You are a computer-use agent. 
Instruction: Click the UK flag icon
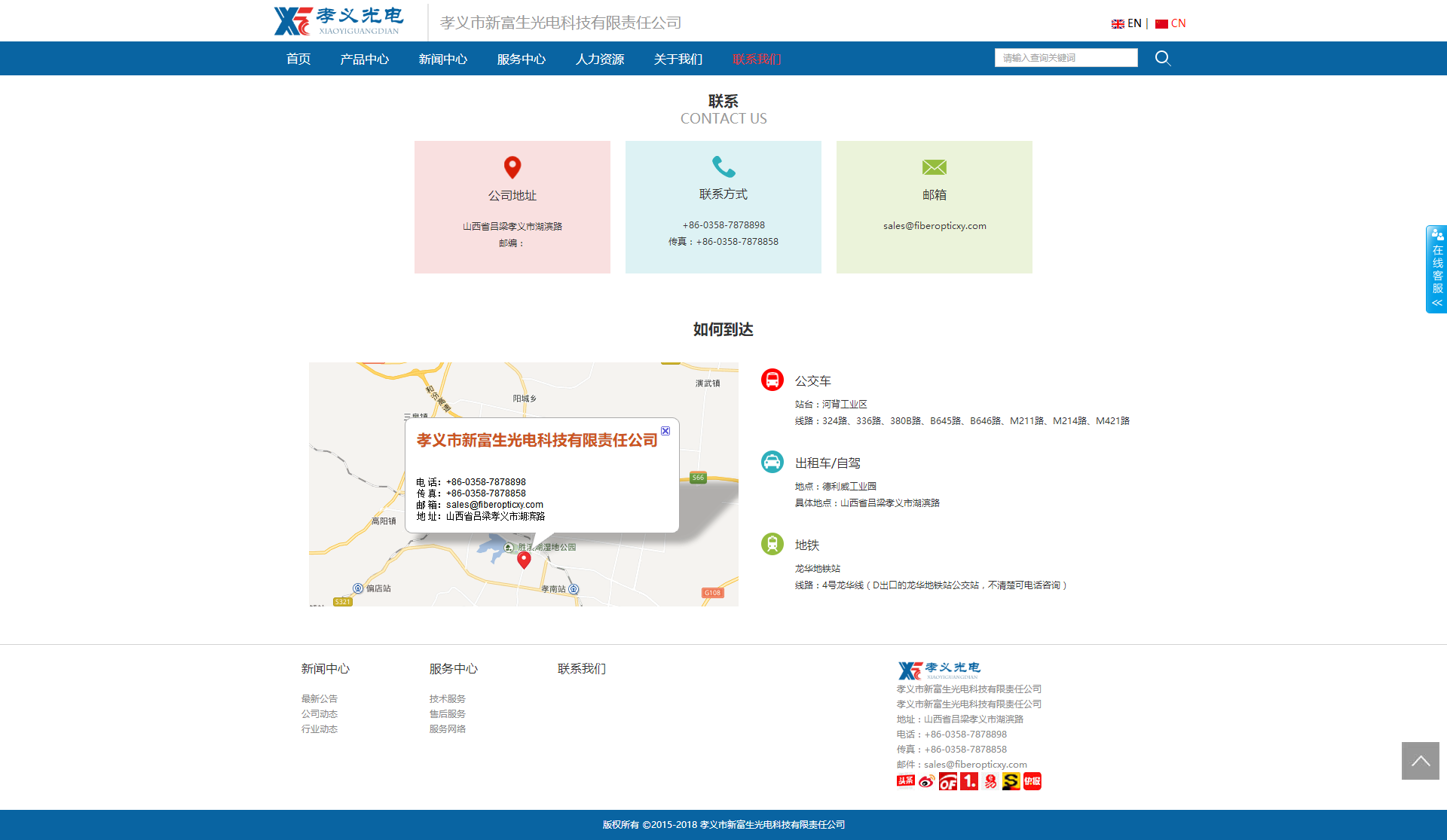(1118, 24)
